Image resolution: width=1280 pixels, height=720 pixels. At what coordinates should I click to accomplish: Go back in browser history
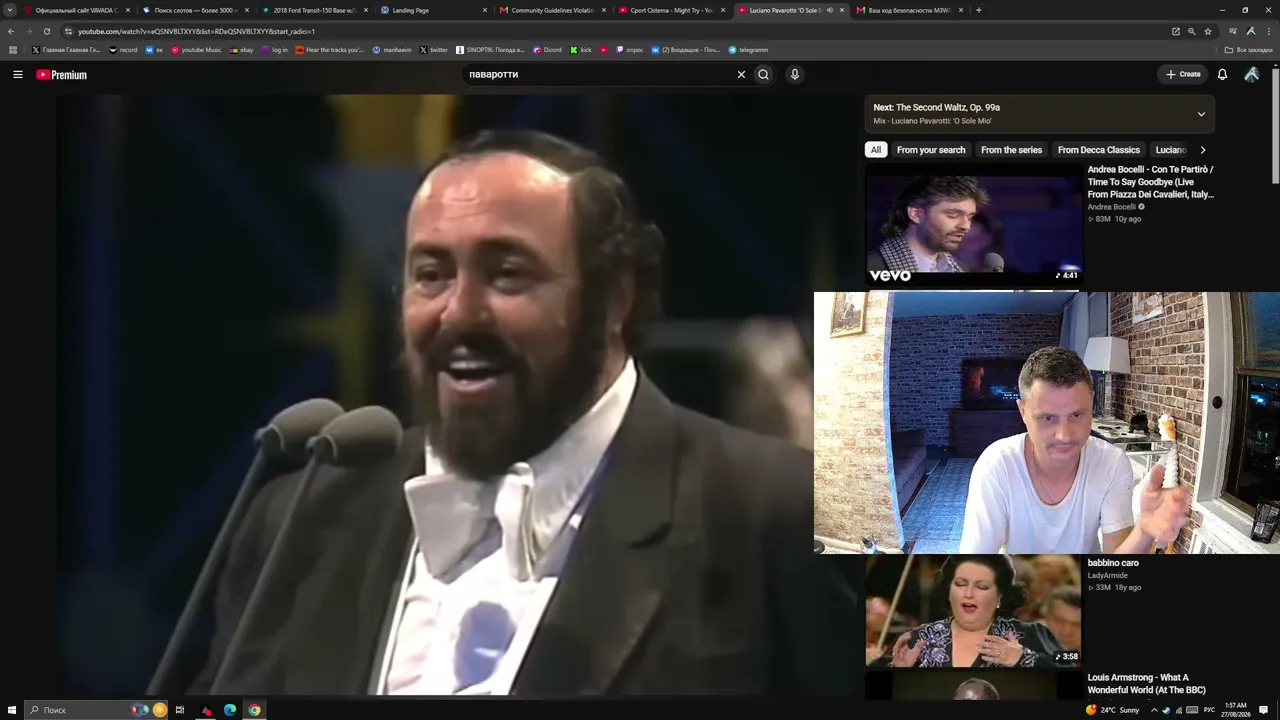pos(11,31)
